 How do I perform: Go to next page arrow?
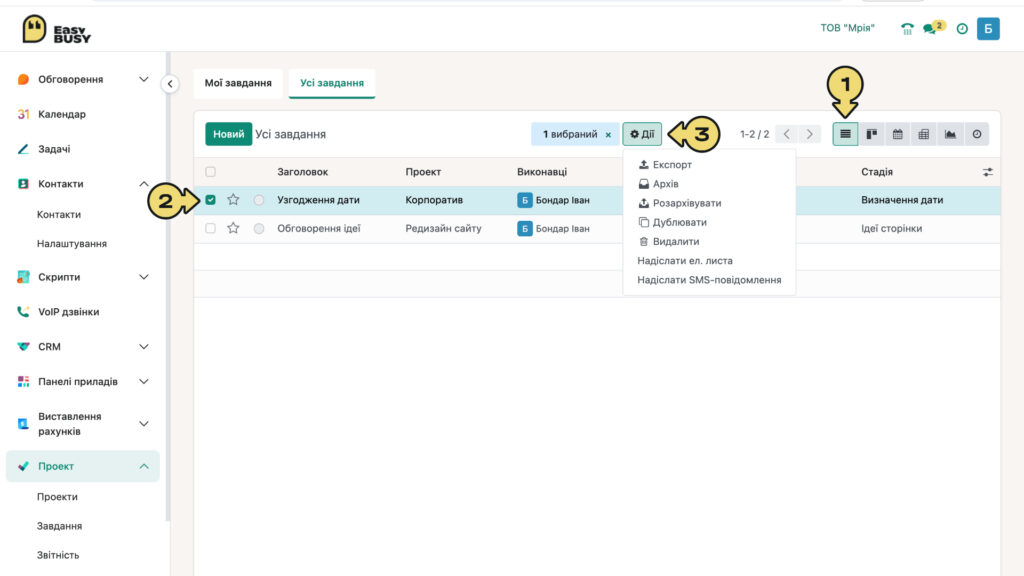tap(809, 134)
